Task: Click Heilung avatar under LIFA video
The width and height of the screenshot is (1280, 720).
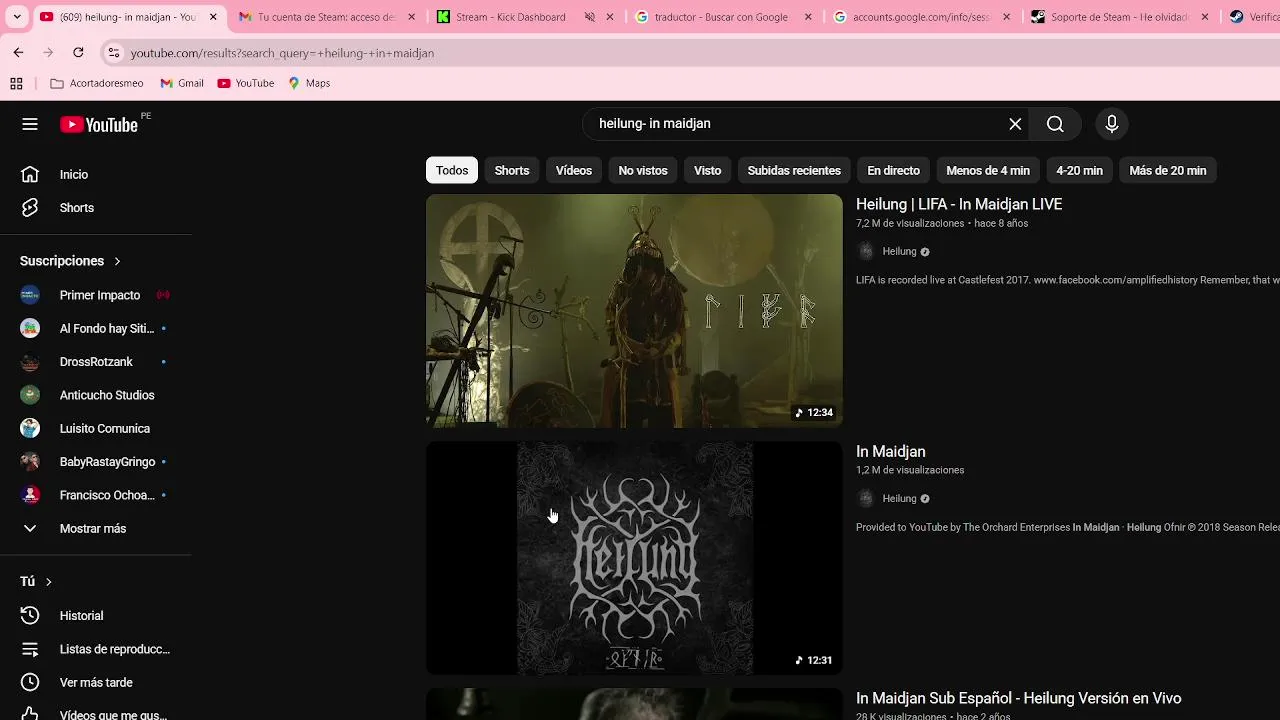Action: click(x=866, y=251)
